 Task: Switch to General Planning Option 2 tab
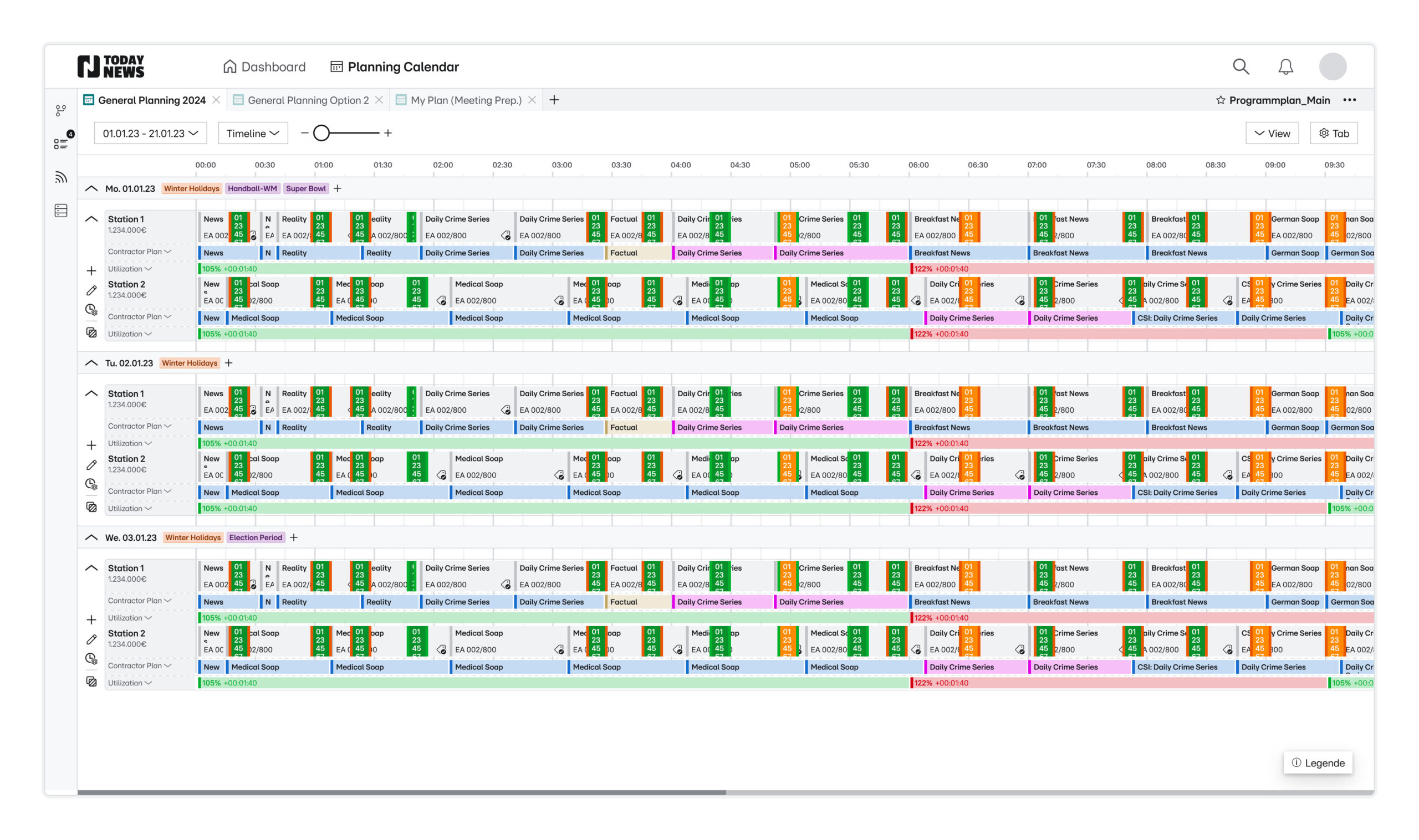pyautogui.click(x=308, y=100)
